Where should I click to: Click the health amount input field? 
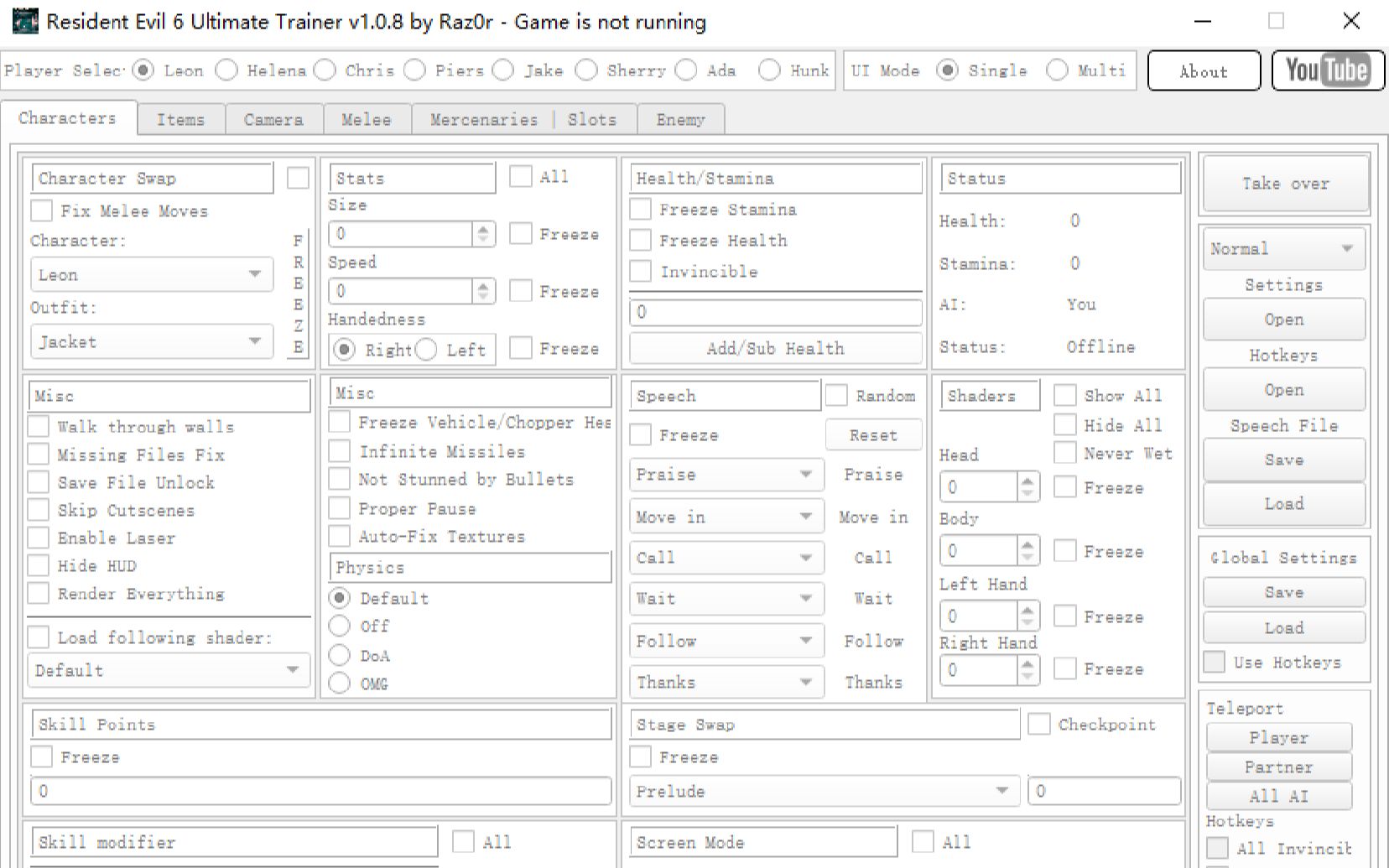(x=775, y=312)
